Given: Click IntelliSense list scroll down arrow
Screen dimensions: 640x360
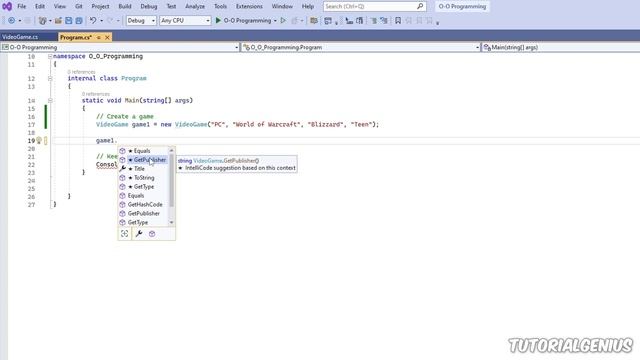Looking at the screenshot, I should (171, 222).
